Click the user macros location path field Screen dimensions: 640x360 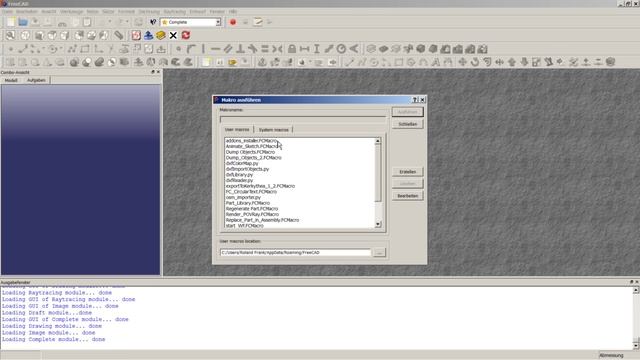point(296,253)
